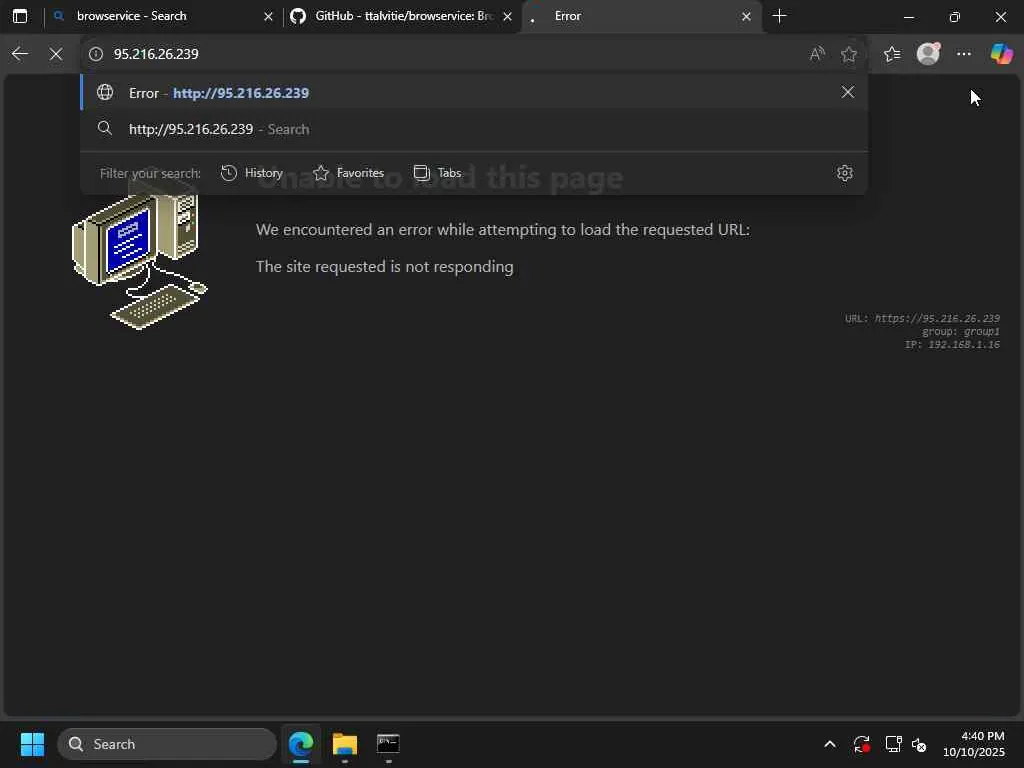Screen dimensions: 1024x768
Task: Close the Error tab
Action: [x=746, y=17]
